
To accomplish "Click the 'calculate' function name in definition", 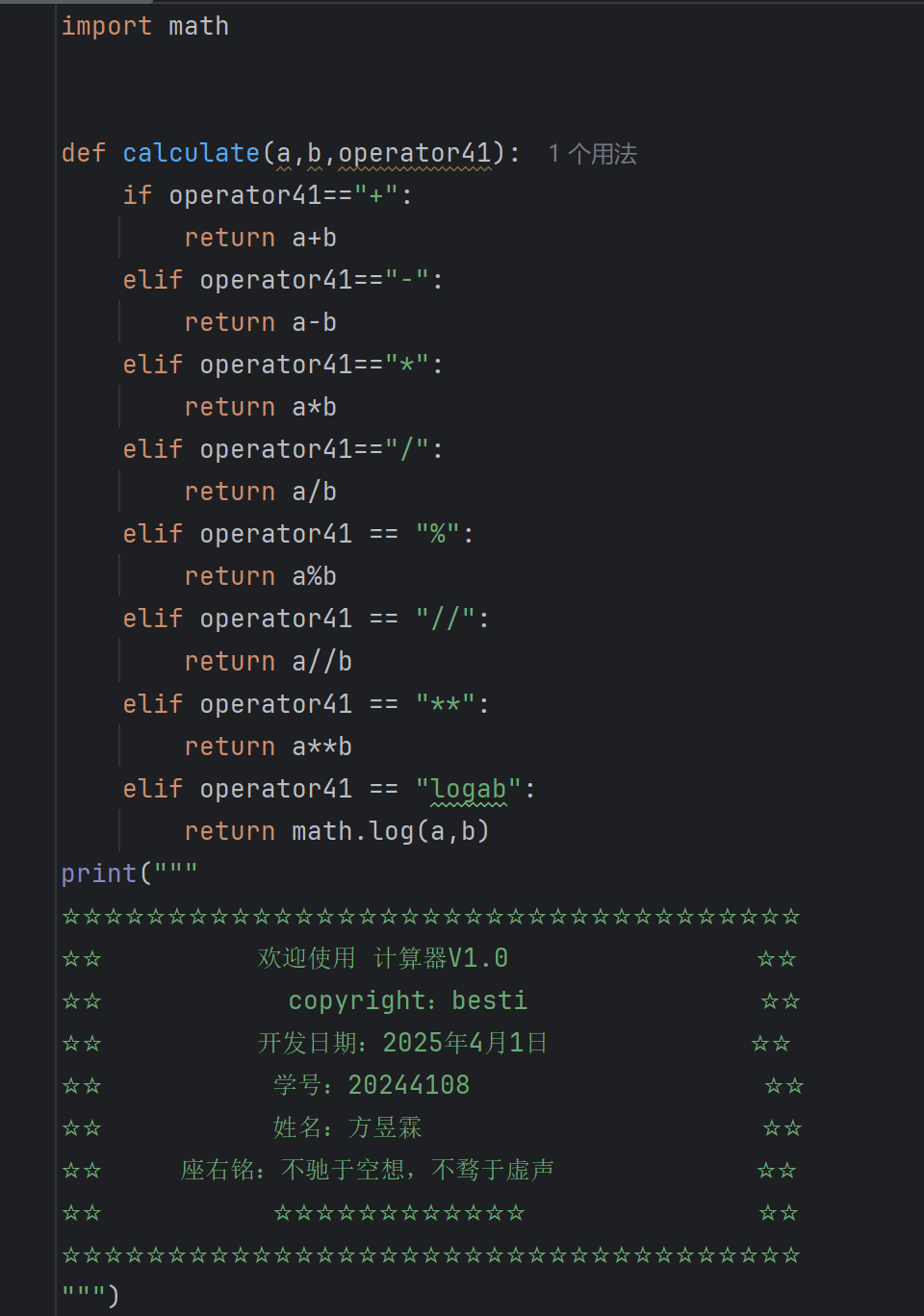I will click(191, 153).
